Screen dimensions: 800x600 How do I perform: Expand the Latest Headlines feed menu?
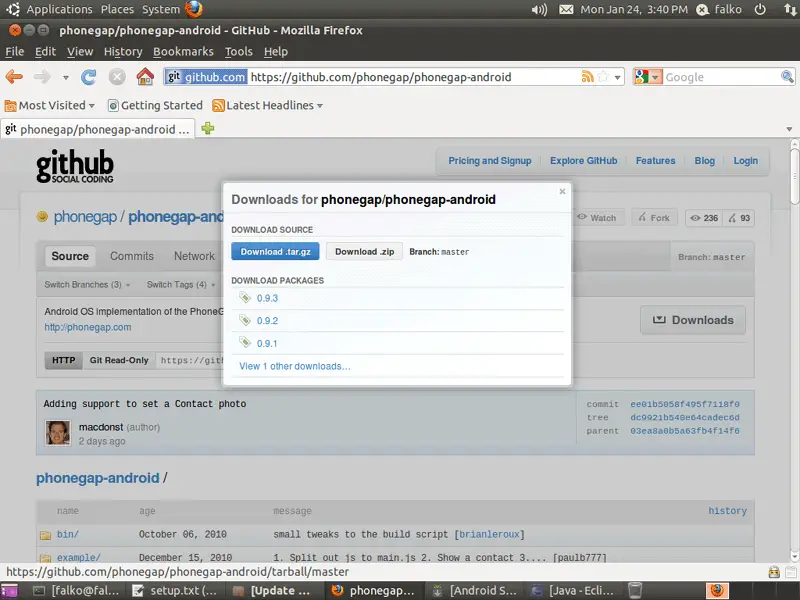[268, 106]
